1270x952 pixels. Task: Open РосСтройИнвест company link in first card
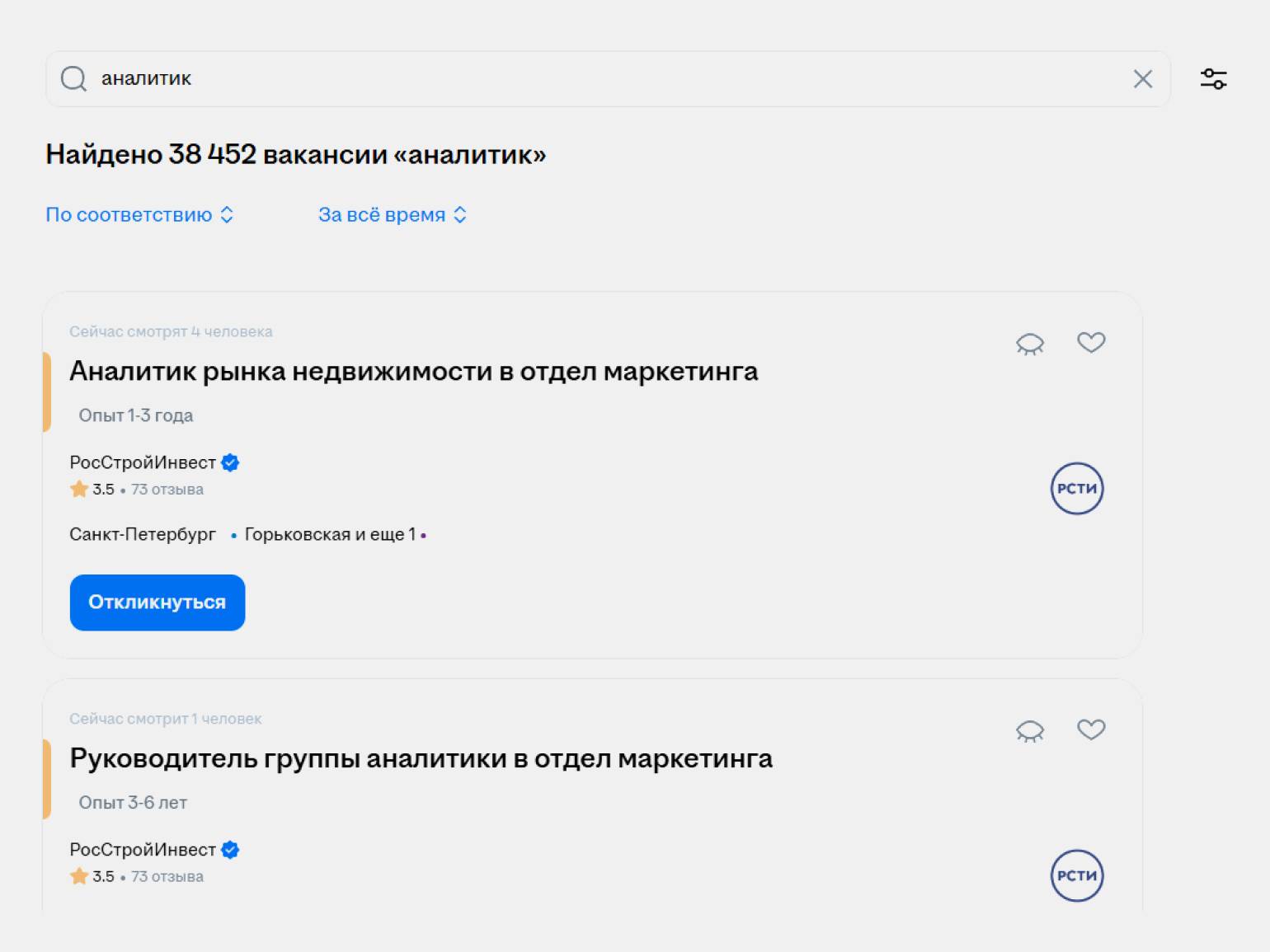coord(143,463)
